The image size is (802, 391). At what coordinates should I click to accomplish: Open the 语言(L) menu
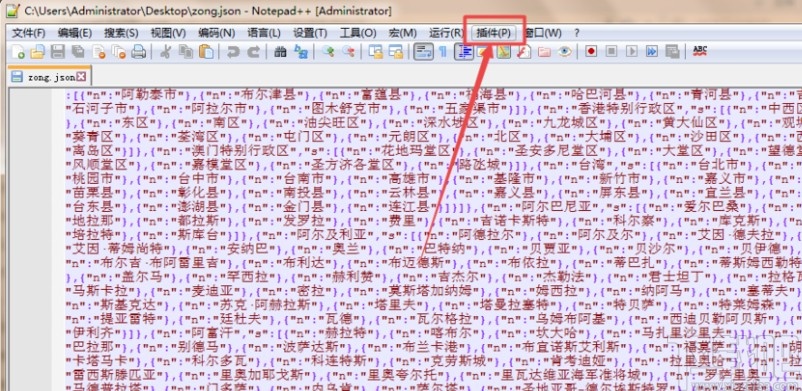264,33
